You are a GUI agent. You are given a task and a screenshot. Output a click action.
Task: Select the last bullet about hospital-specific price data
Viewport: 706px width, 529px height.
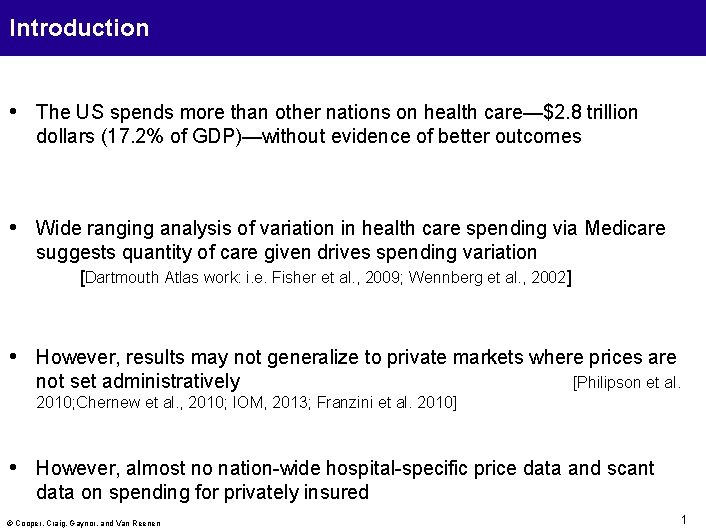(x=345, y=480)
